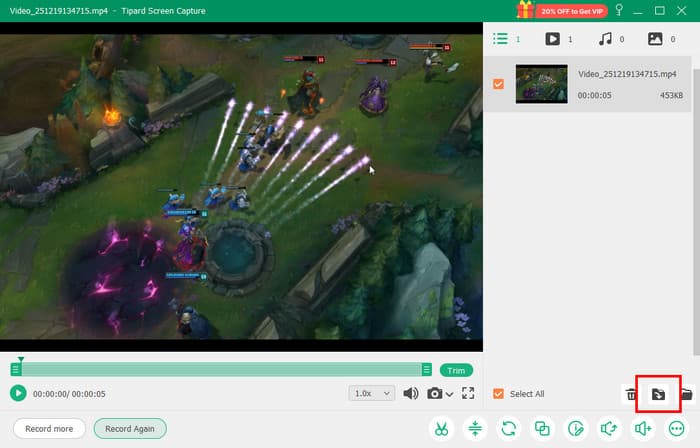Expand the snapshot options arrow
Screen dimensions: 700x448
click(x=449, y=394)
